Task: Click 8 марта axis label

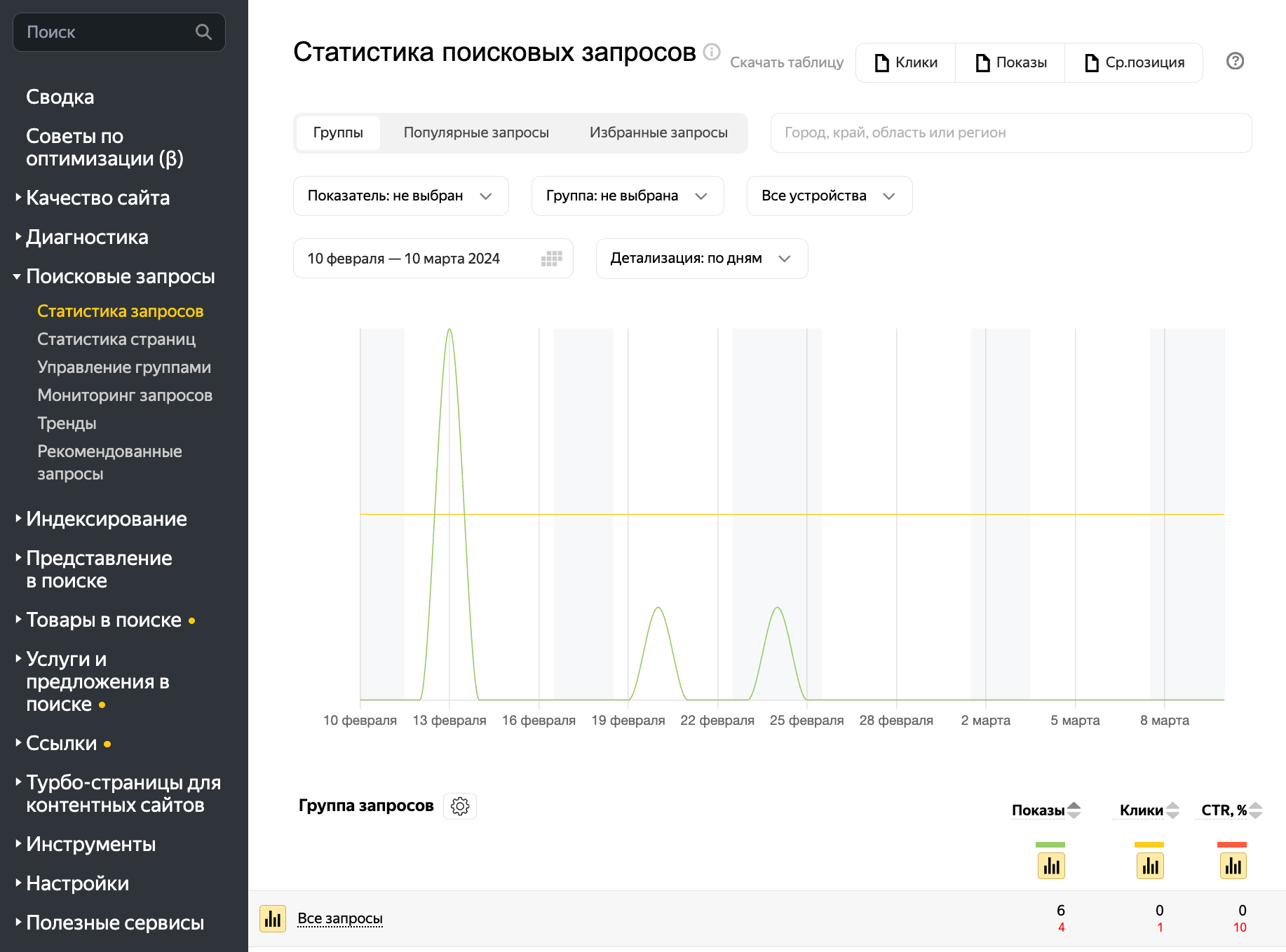Action: tap(1164, 721)
